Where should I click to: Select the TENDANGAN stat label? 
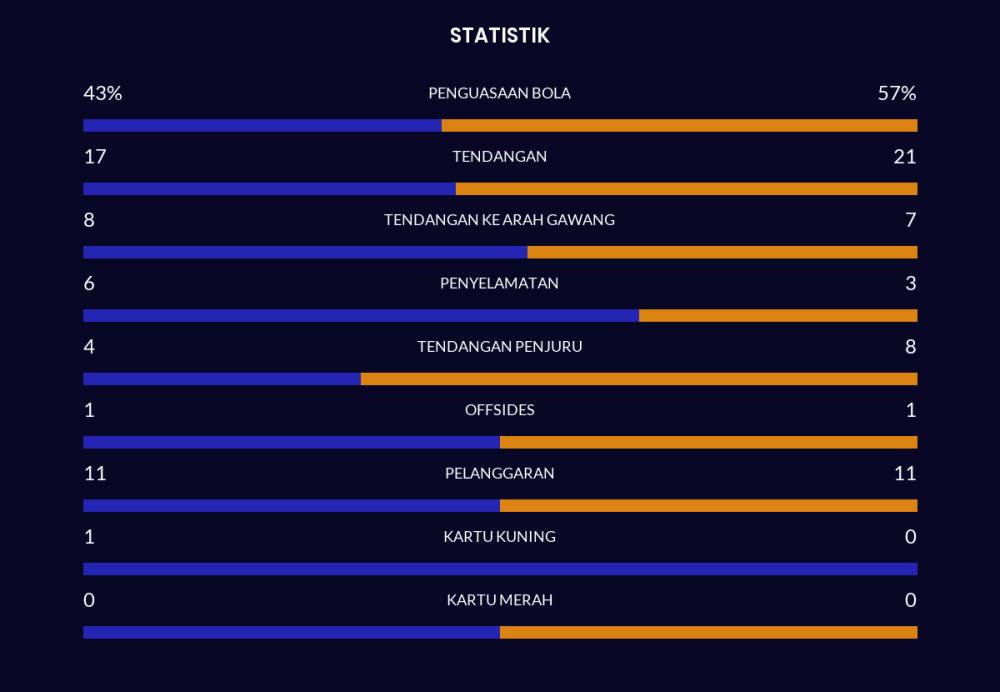coord(499,156)
